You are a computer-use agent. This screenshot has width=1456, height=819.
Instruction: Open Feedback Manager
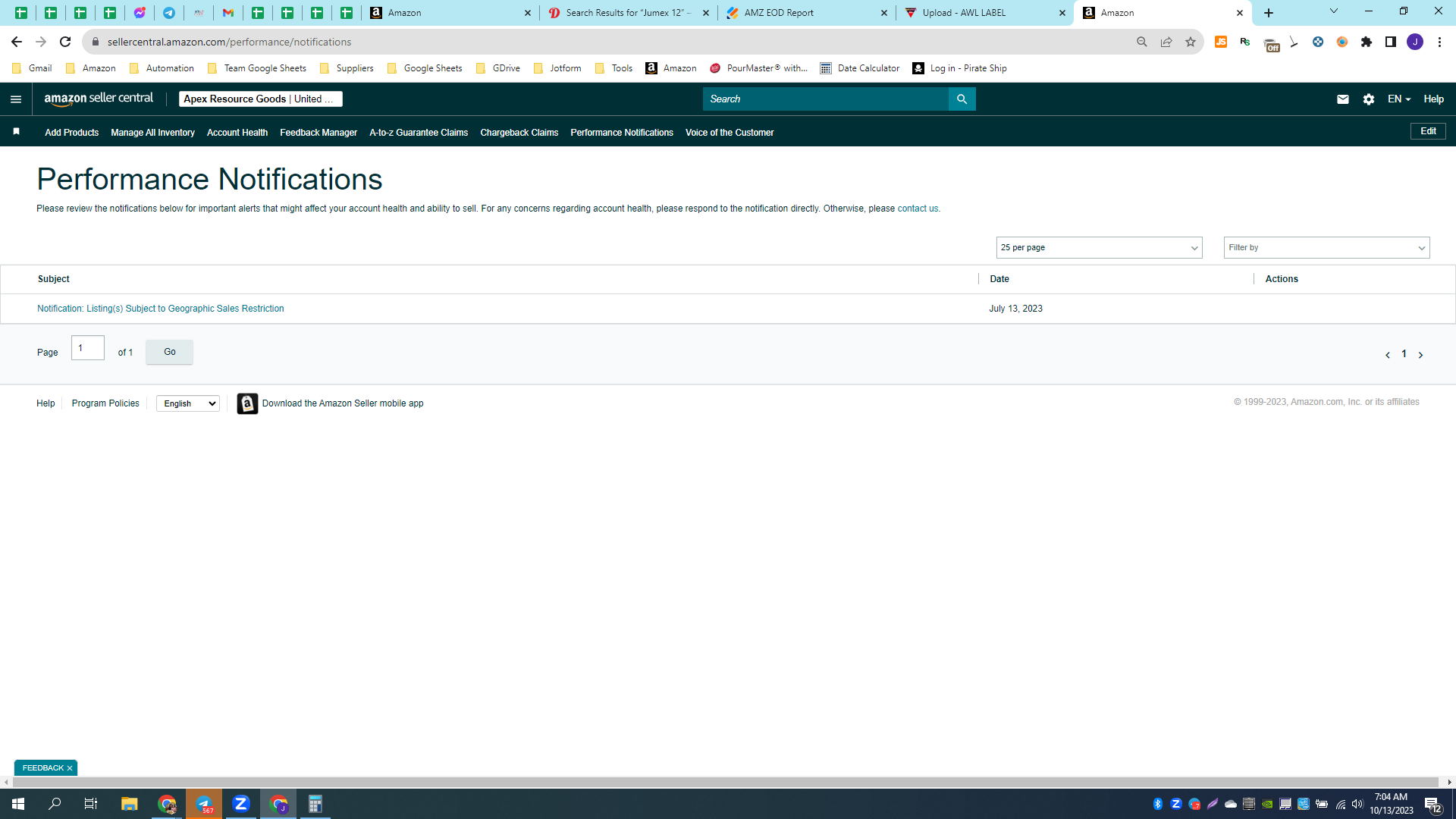(x=318, y=133)
